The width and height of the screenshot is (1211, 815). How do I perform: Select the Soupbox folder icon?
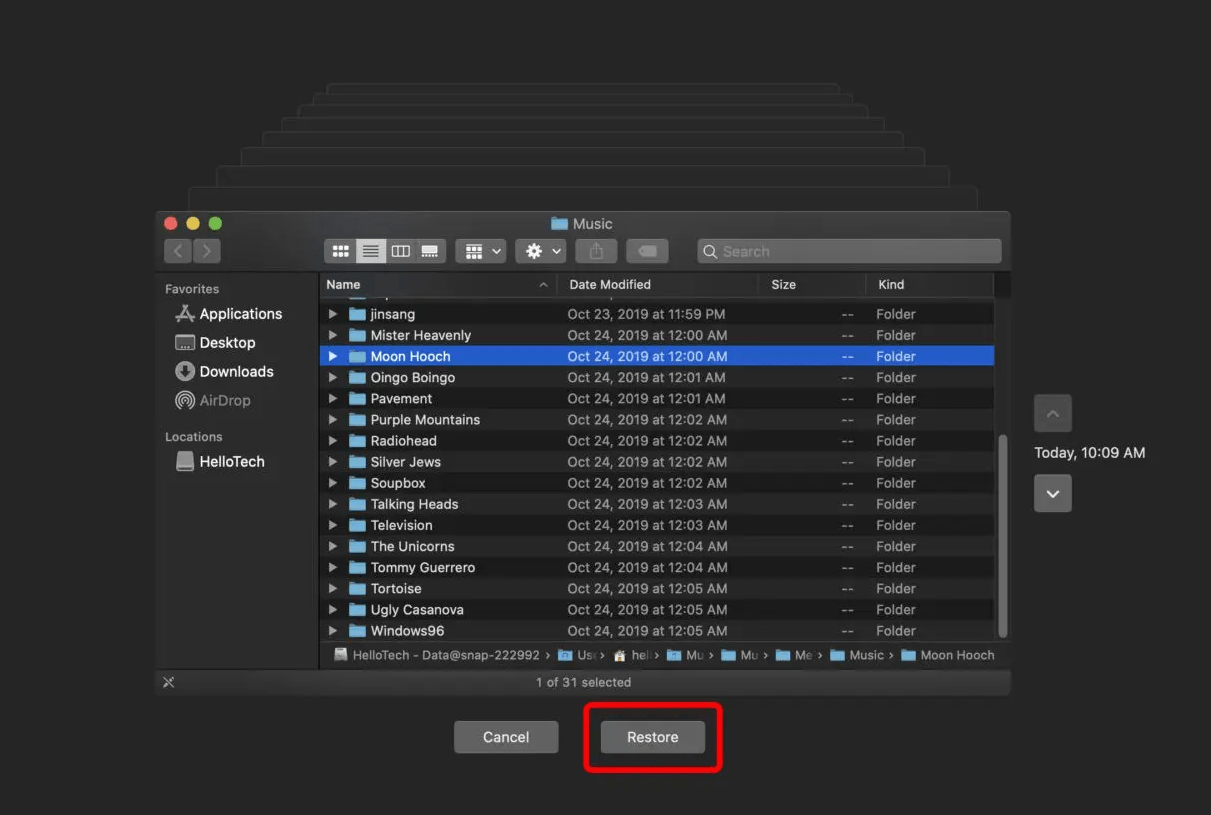(x=357, y=483)
